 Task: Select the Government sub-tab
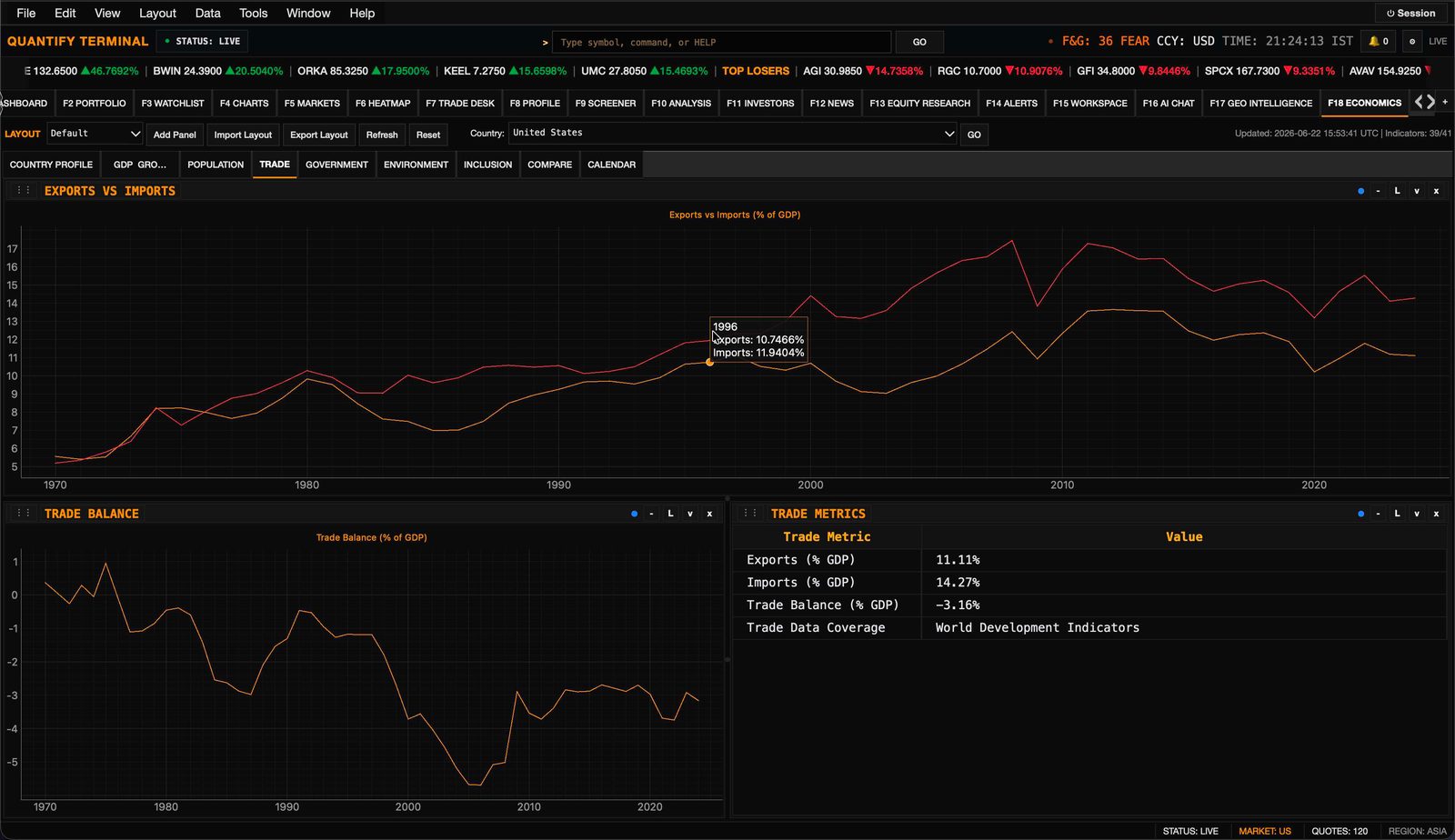pyautogui.click(x=336, y=165)
